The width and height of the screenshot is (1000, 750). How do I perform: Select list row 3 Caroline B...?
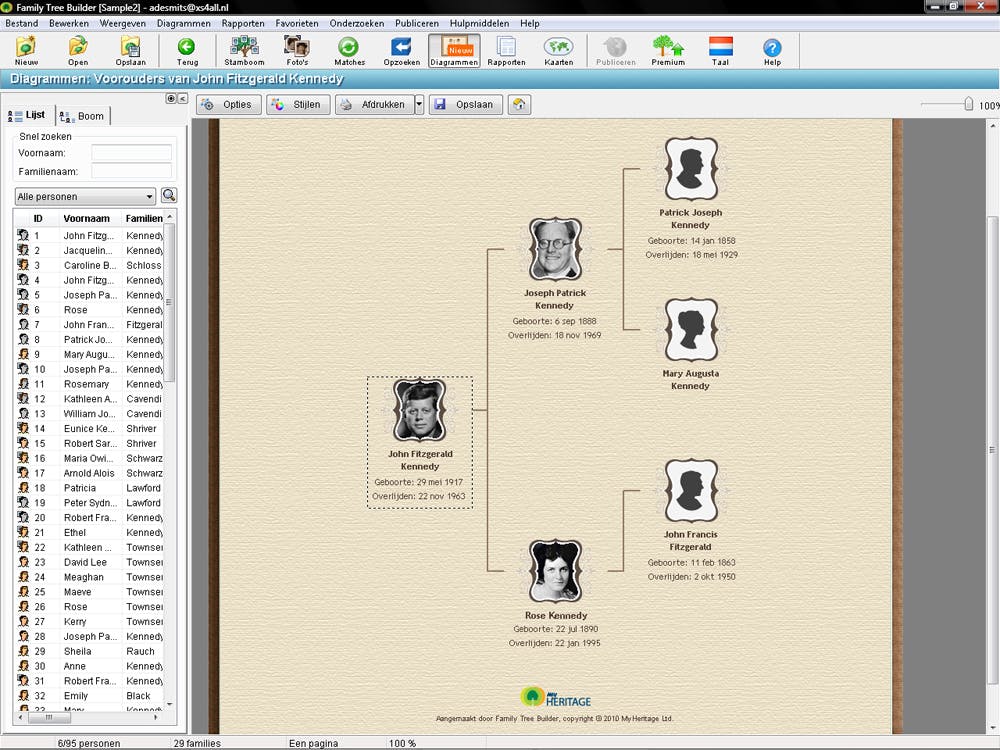89,265
